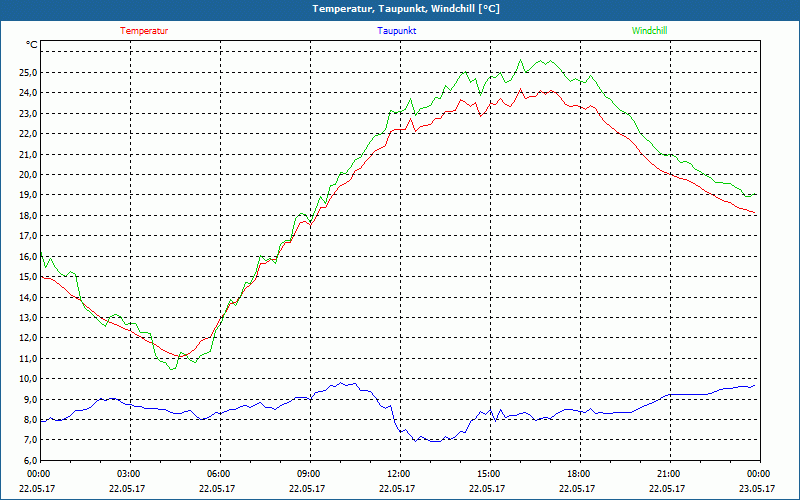Click the 12:00 time axis label

(397, 474)
